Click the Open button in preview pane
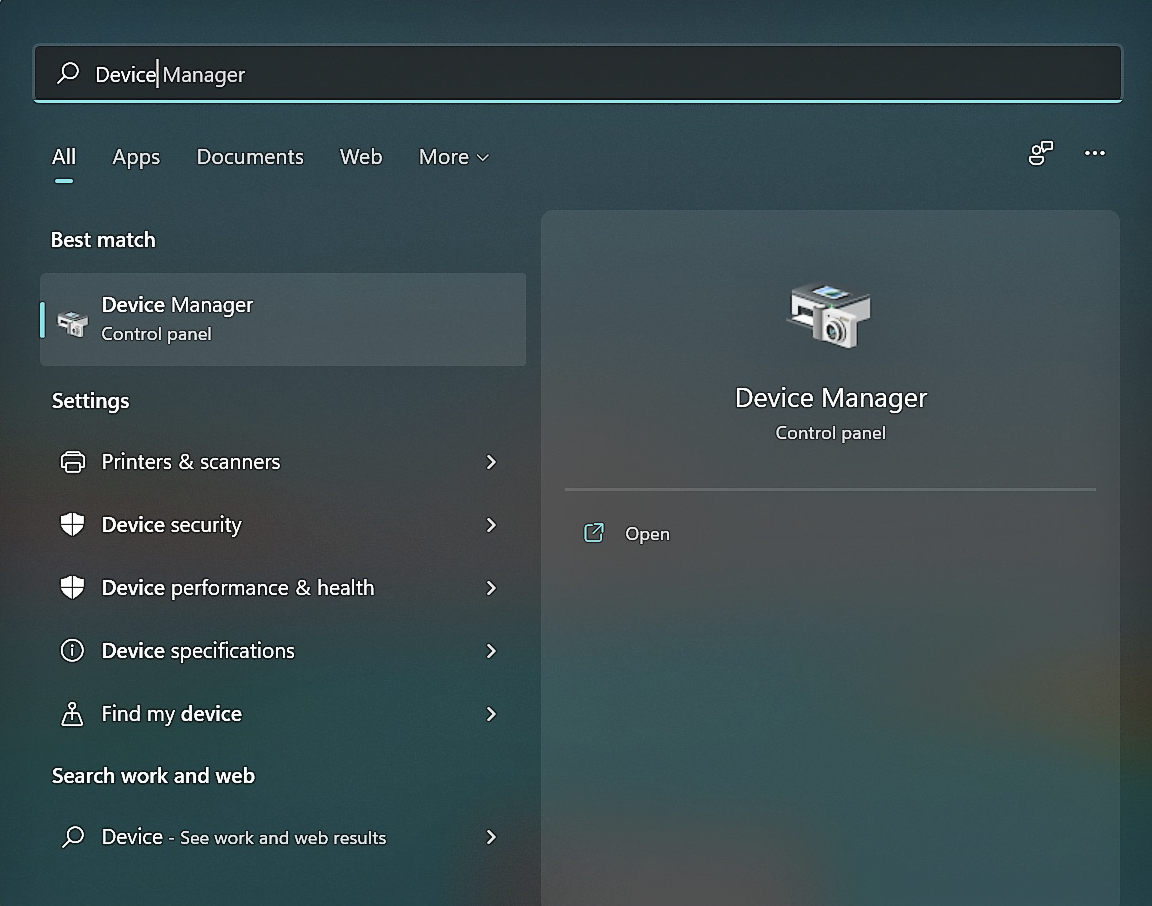The image size is (1152, 906). tap(830, 533)
